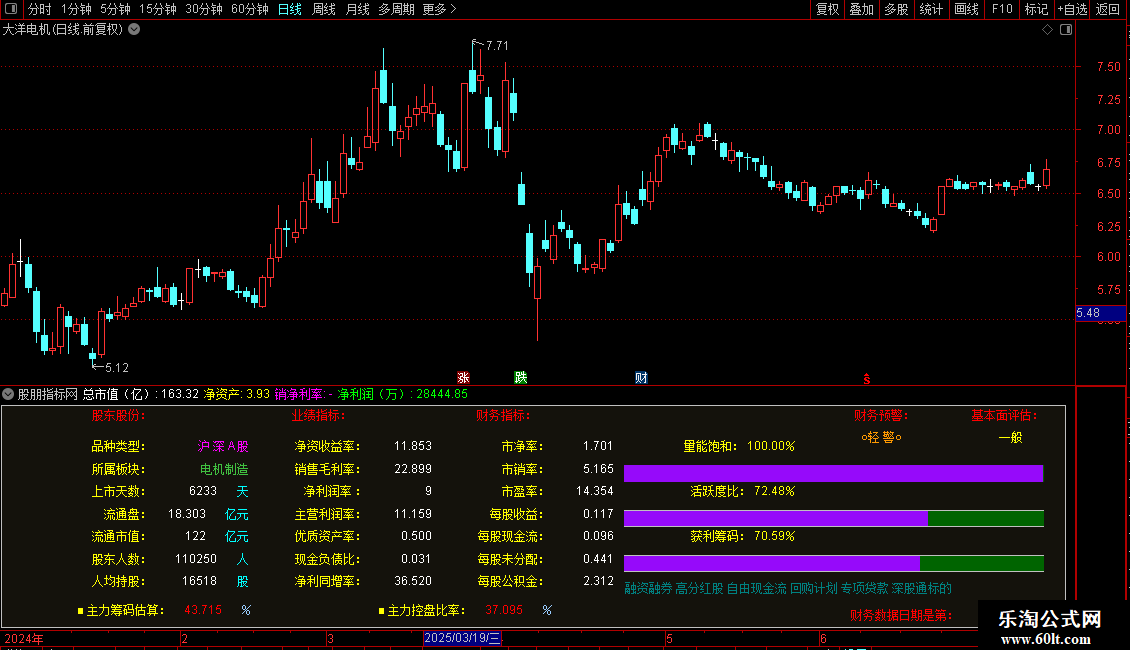Click the 2025/03/19 date marker
1130x650 pixels.
click(x=462, y=638)
